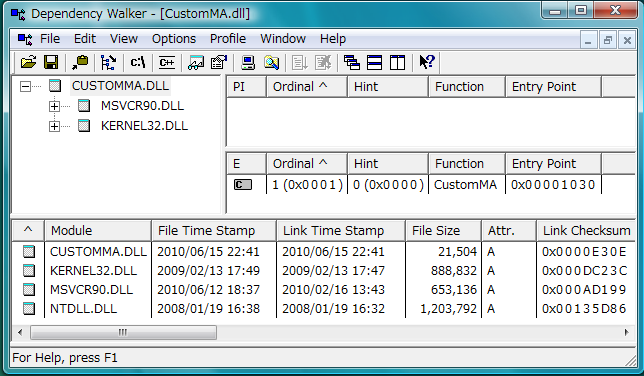644x376 pixels.
Task: Open the Profile menu
Action: 228,39
